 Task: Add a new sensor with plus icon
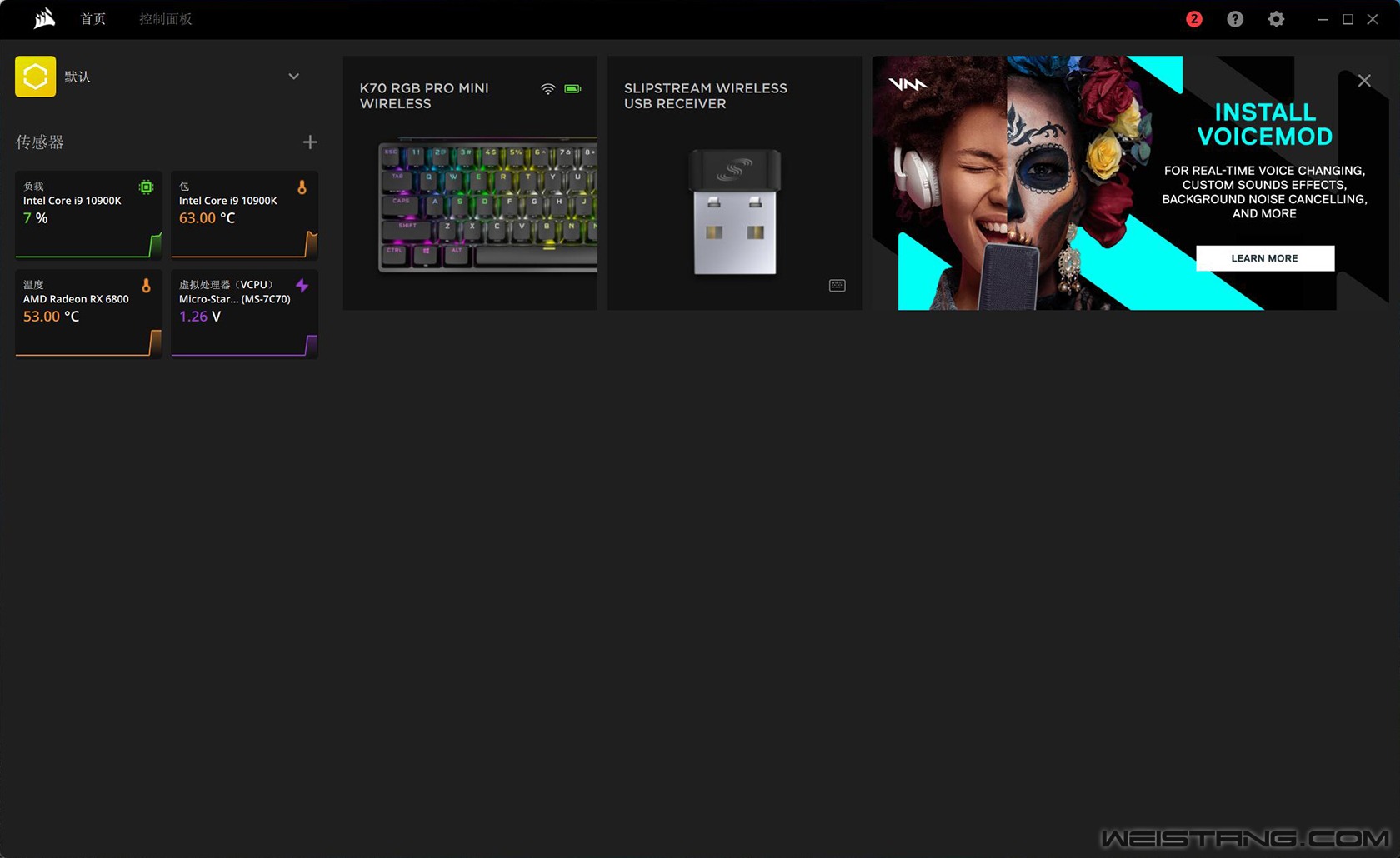coord(310,142)
